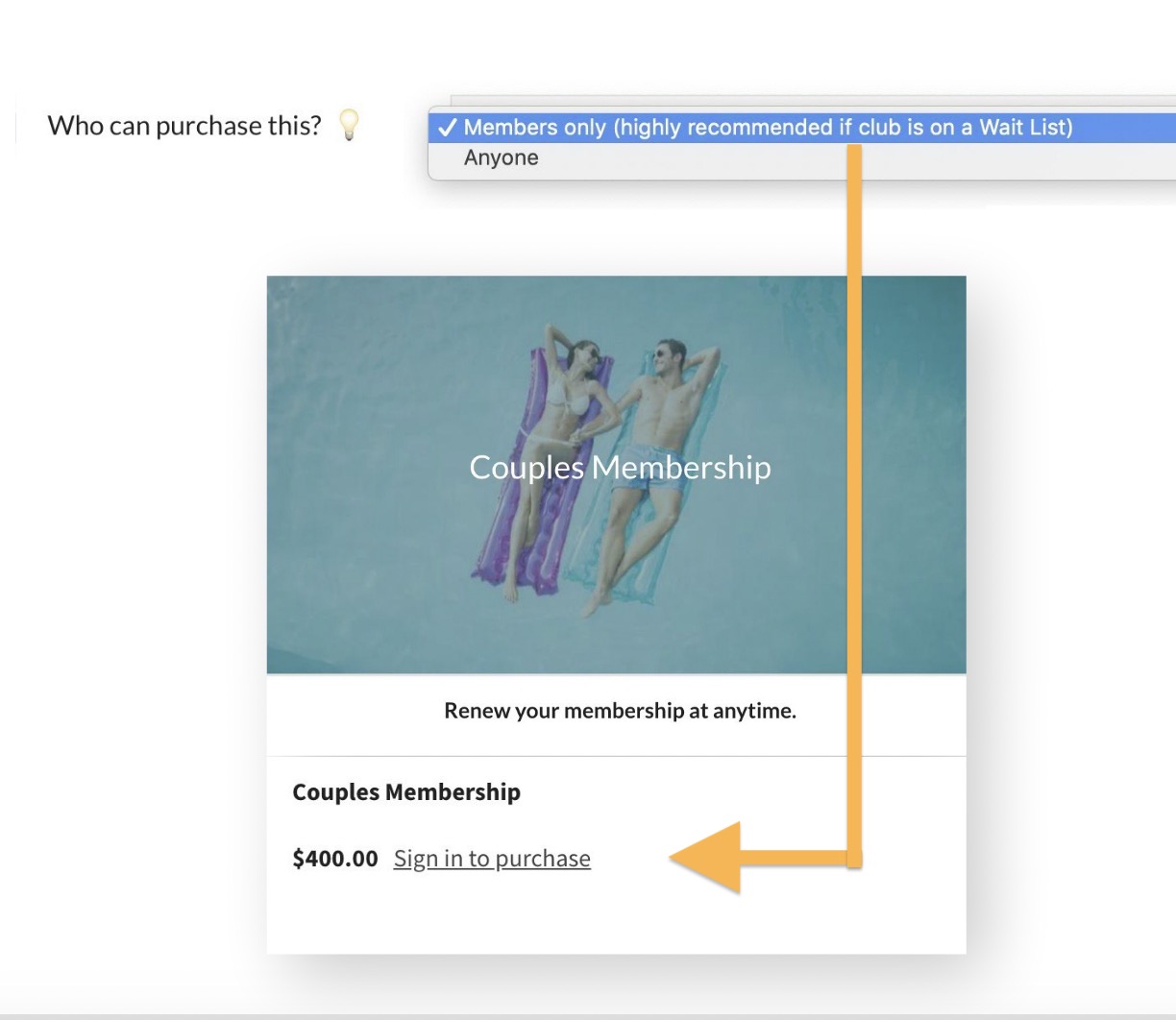The height and width of the screenshot is (1020, 1176).
Task: Click the orange arrow head pointer
Action: tap(708, 858)
